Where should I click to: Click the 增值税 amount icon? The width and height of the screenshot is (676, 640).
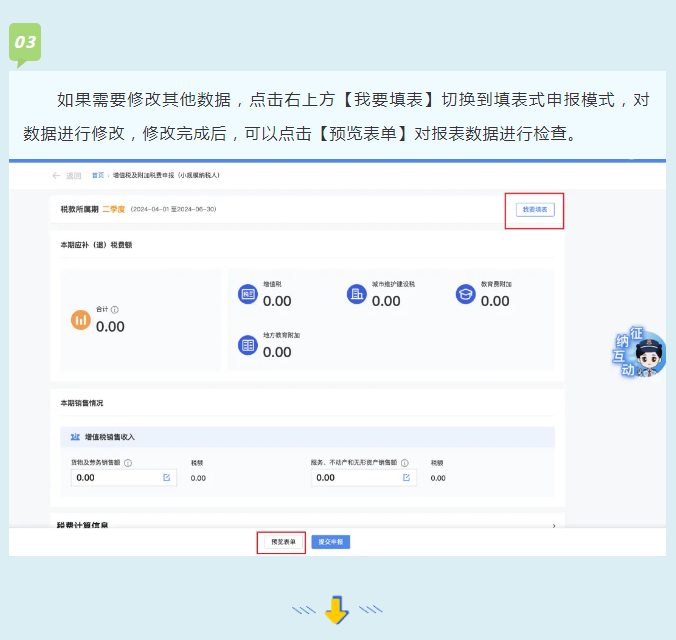[x=248, y=294]
